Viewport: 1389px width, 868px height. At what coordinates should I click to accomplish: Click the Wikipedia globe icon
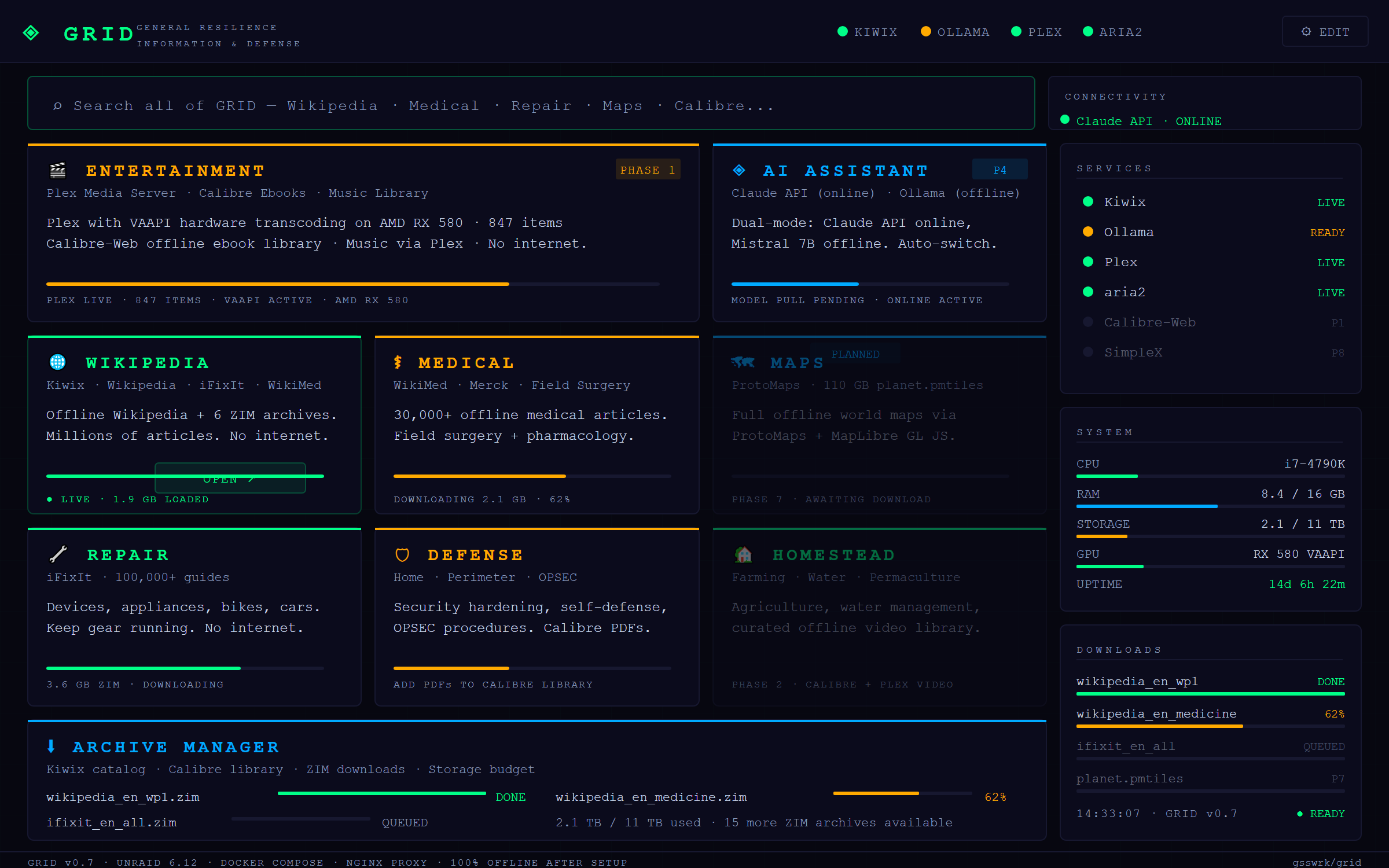58,362
